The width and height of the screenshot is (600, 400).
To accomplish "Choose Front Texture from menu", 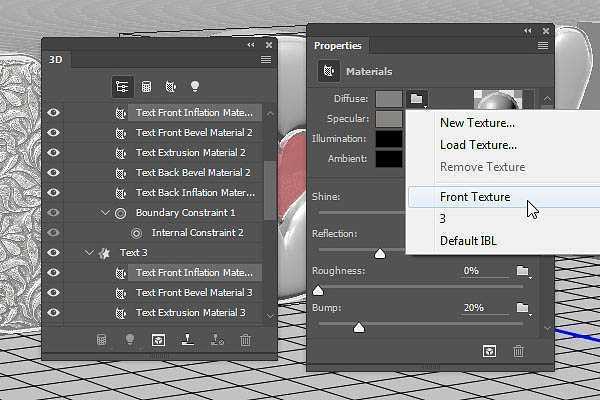I will click(474, 197).
